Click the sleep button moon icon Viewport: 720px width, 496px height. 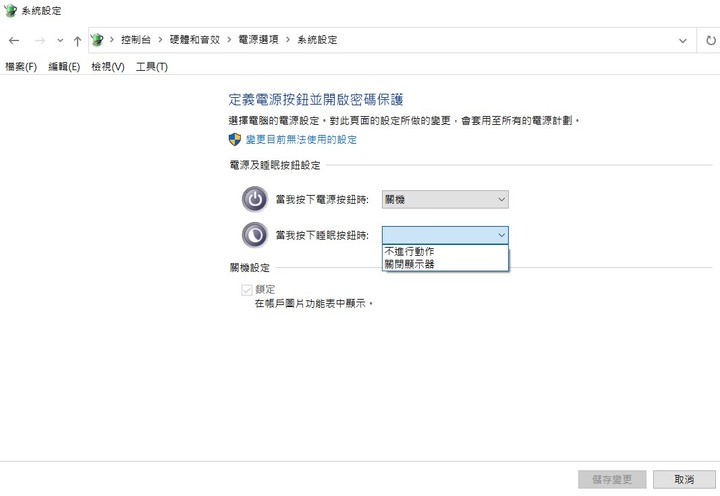(x=255, y=234)
